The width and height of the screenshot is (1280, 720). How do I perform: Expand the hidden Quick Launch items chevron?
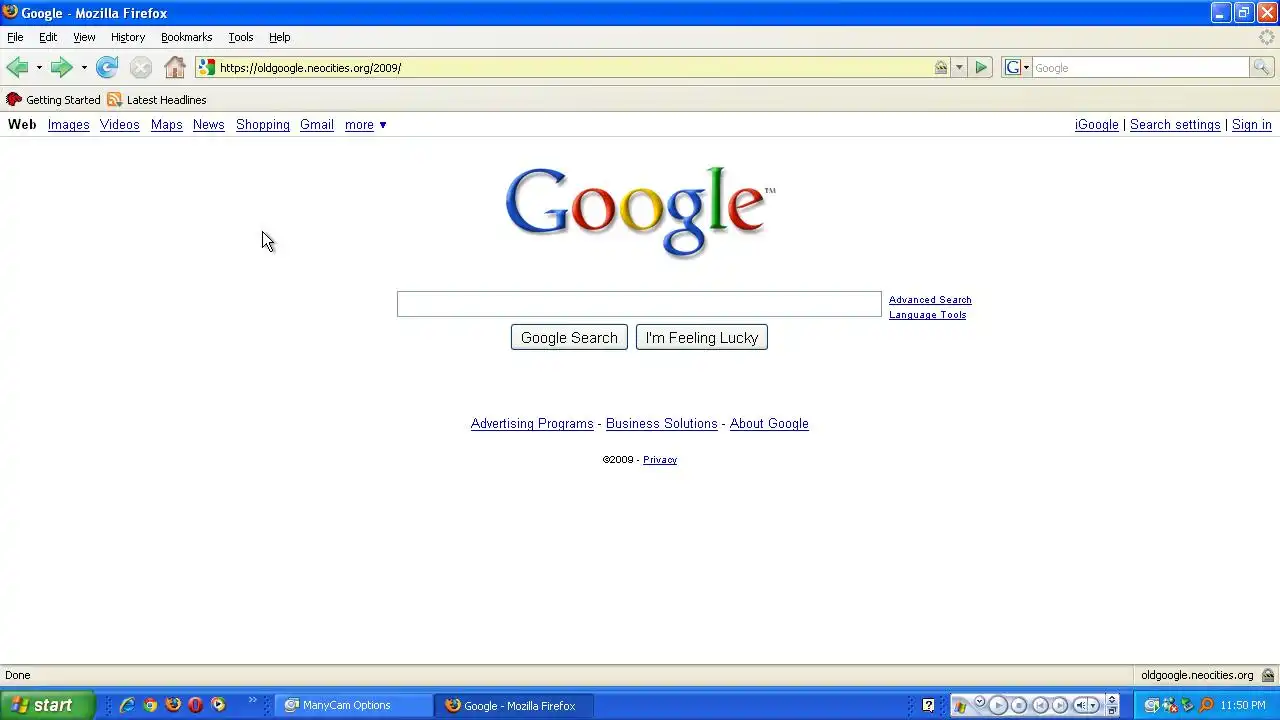[x=252, y=700]
